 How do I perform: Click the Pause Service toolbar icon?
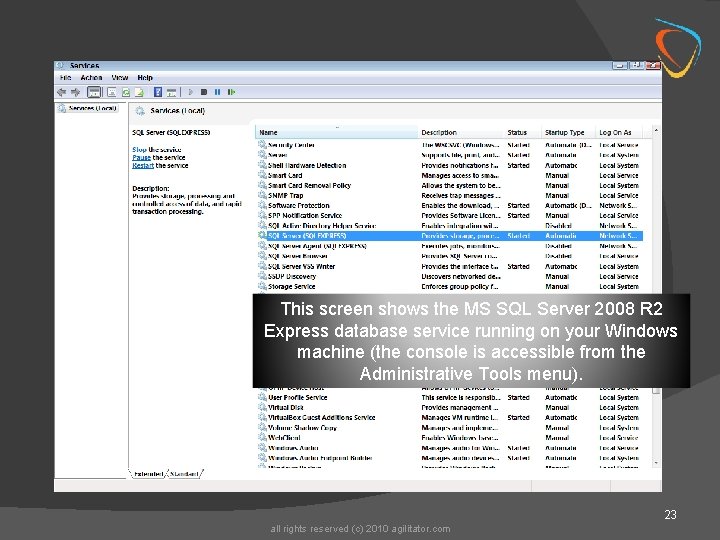click(217, 92)
